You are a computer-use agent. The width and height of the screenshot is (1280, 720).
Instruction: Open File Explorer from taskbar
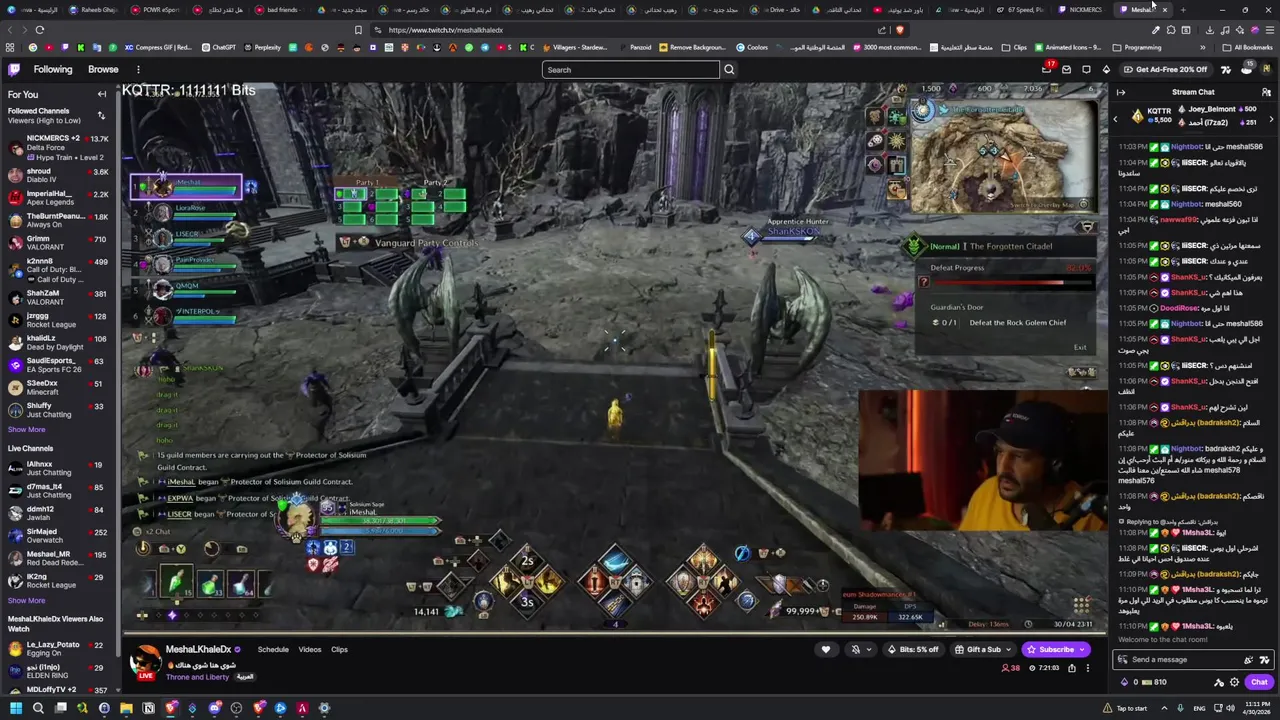(126, 708)
